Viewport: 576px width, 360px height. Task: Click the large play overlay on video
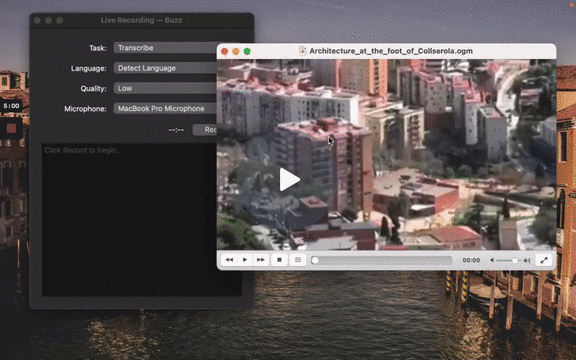pyautogui.click(x=289, y=180)
